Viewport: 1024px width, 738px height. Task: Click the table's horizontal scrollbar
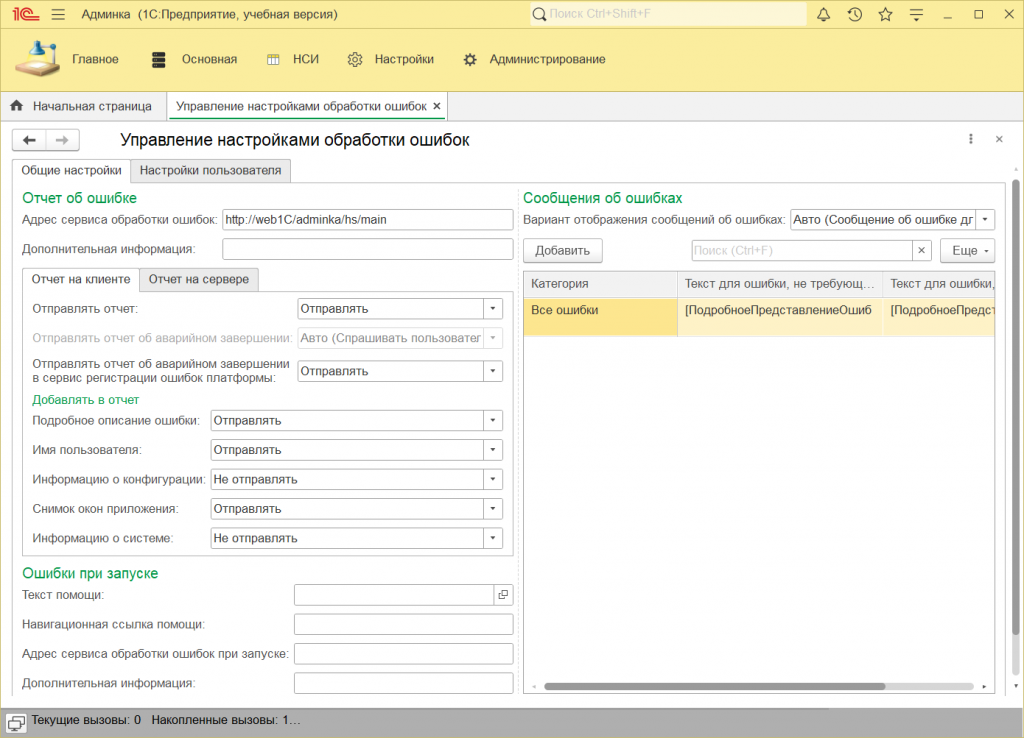(x=713, y=687)
